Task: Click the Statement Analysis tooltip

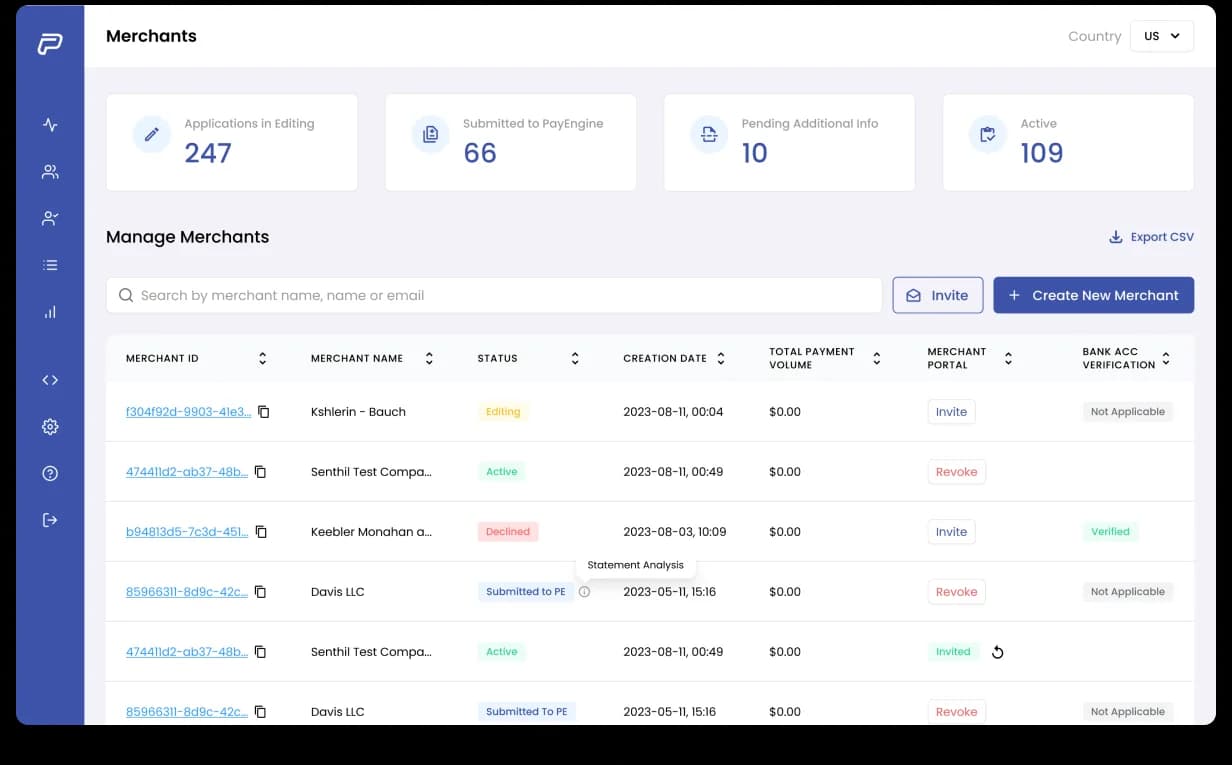Action: [x=636, y=565]
